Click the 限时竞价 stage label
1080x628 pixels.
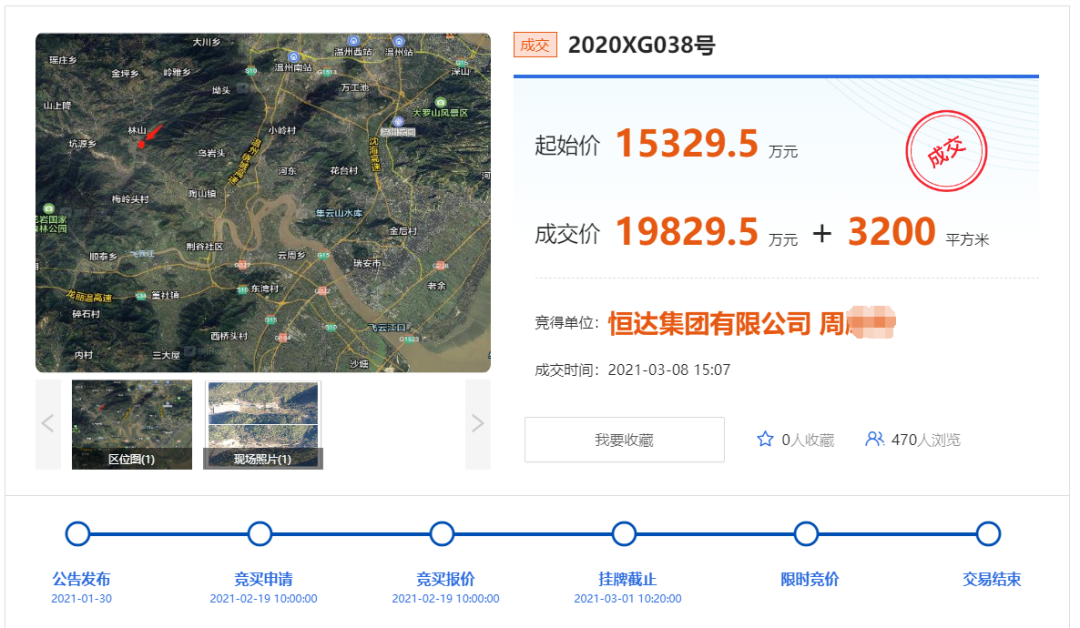(x=810, y=579)
